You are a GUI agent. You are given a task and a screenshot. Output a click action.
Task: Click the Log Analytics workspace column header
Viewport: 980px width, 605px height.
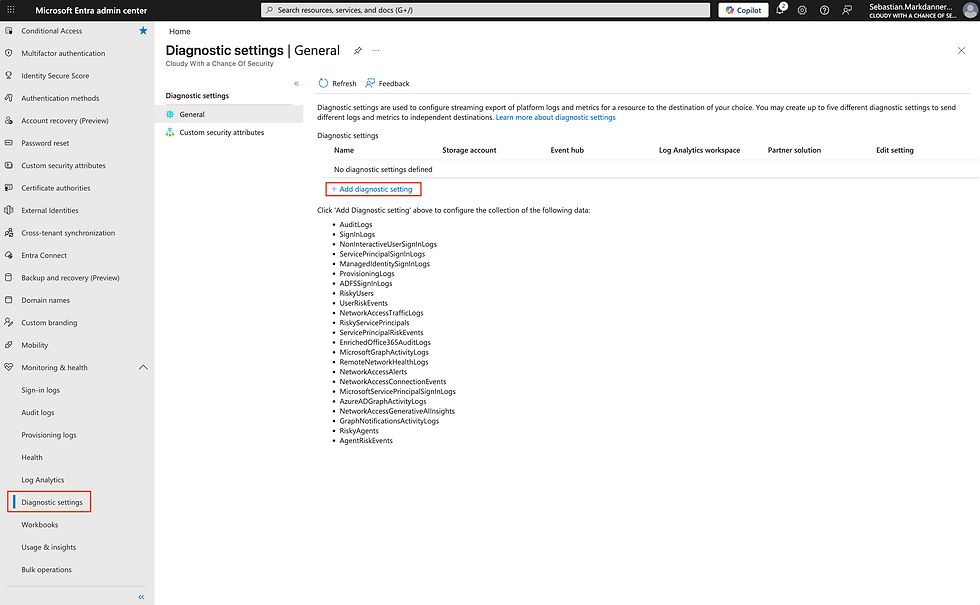coord(699,151)
